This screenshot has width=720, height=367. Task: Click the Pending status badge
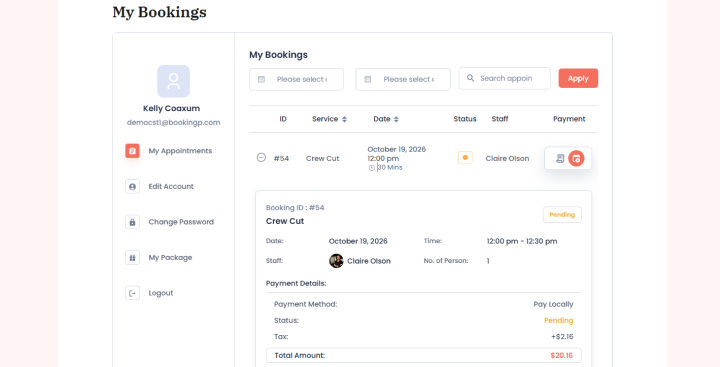coord(562,215)
